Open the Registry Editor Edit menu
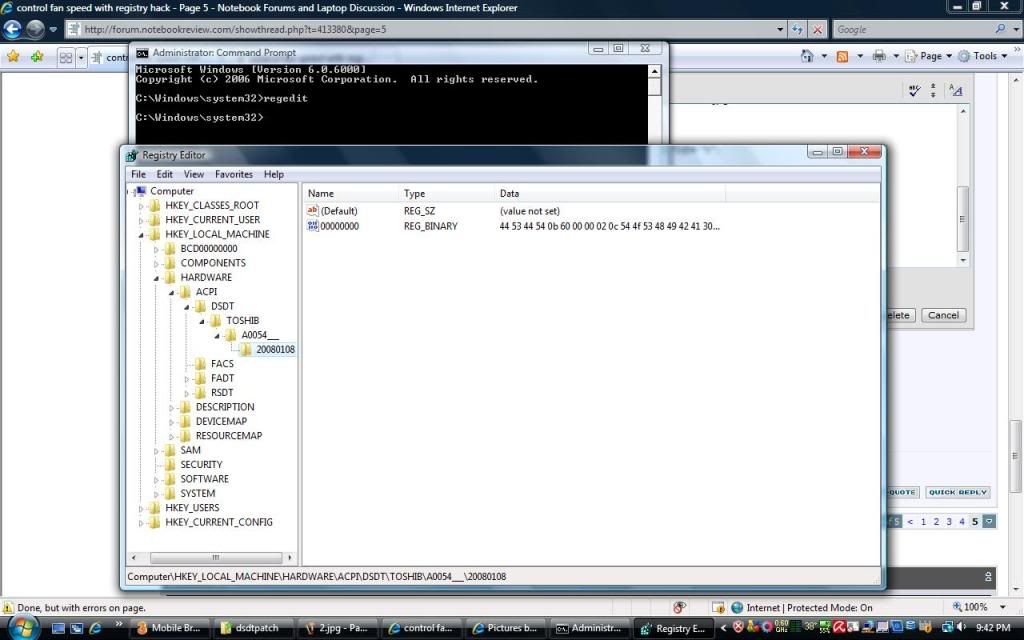Image resolution: width=1024 pixels, height=640 pixels. coord(165,174)
